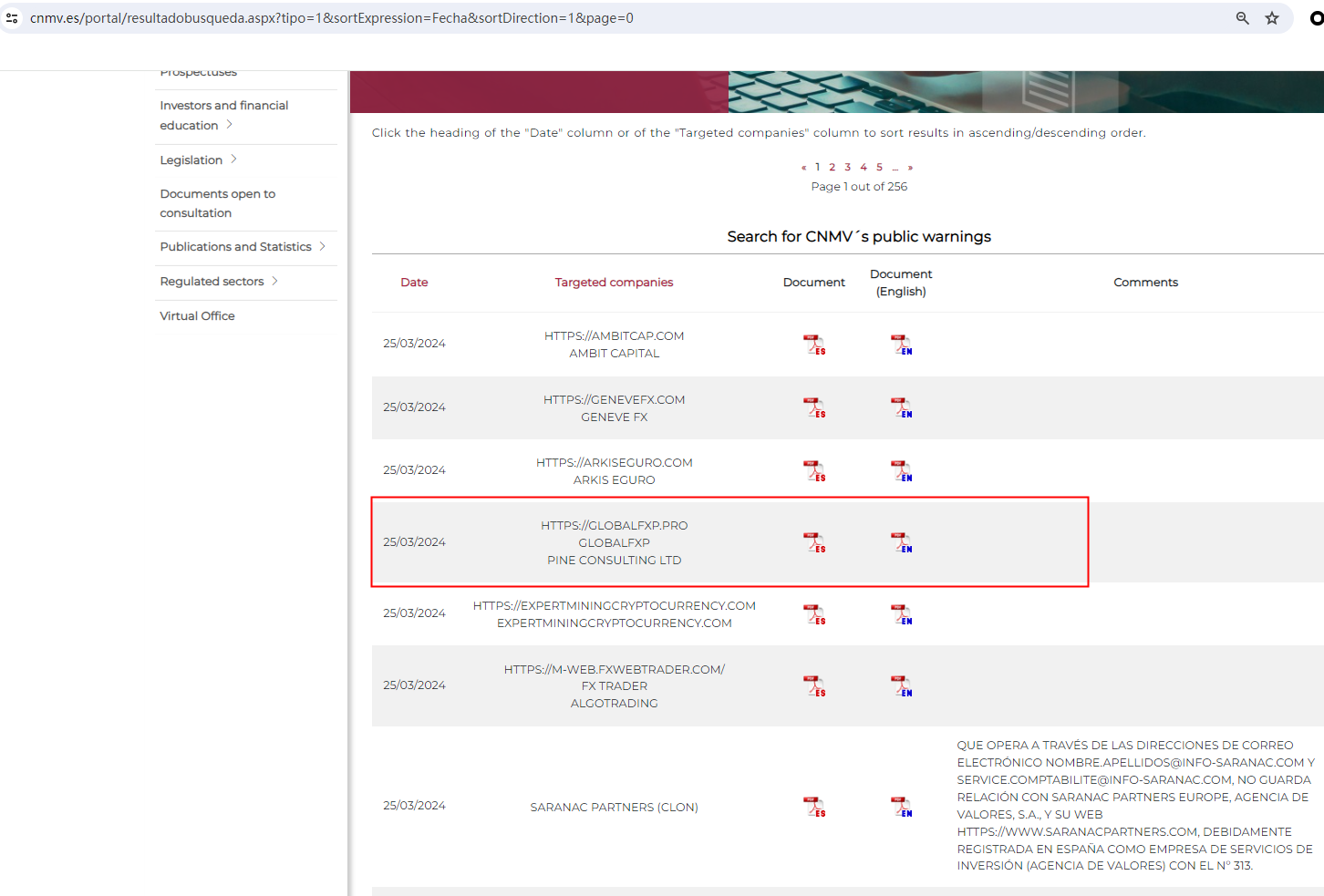Sort results by Targeted companies column
Viewport: 1324px width, 896px height.
click(614, 283)
